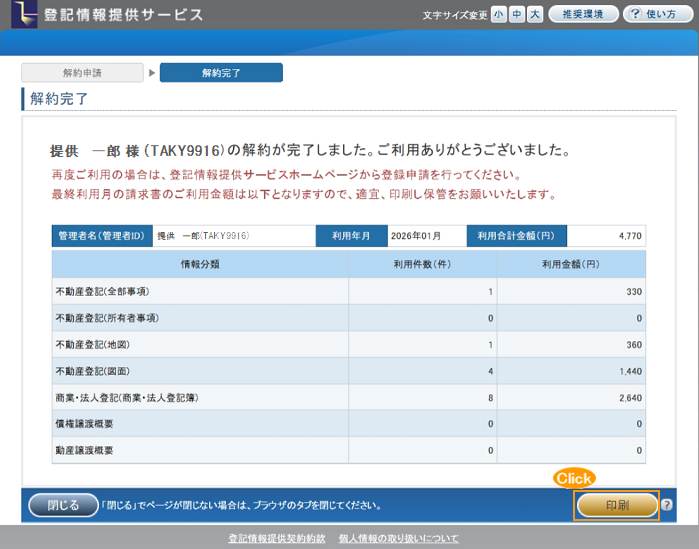
Task: Click the 利用年月 field showing 2026年01月
Action: pos(423,236)
